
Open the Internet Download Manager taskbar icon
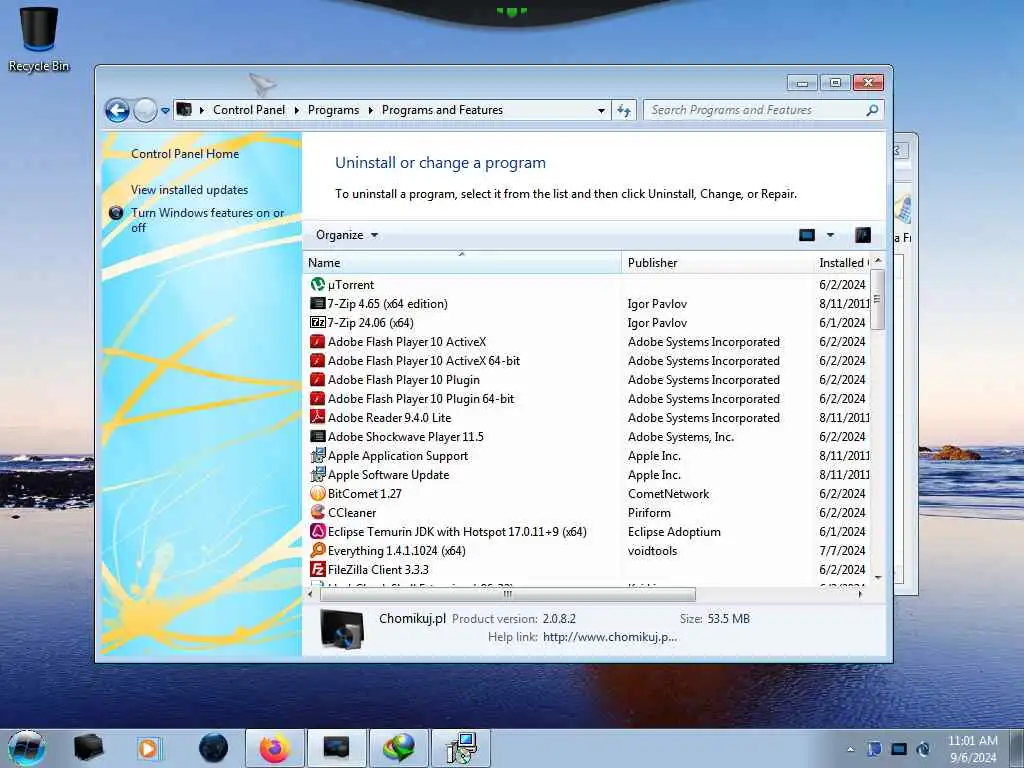pyautogui.click(x=399, y=748)
